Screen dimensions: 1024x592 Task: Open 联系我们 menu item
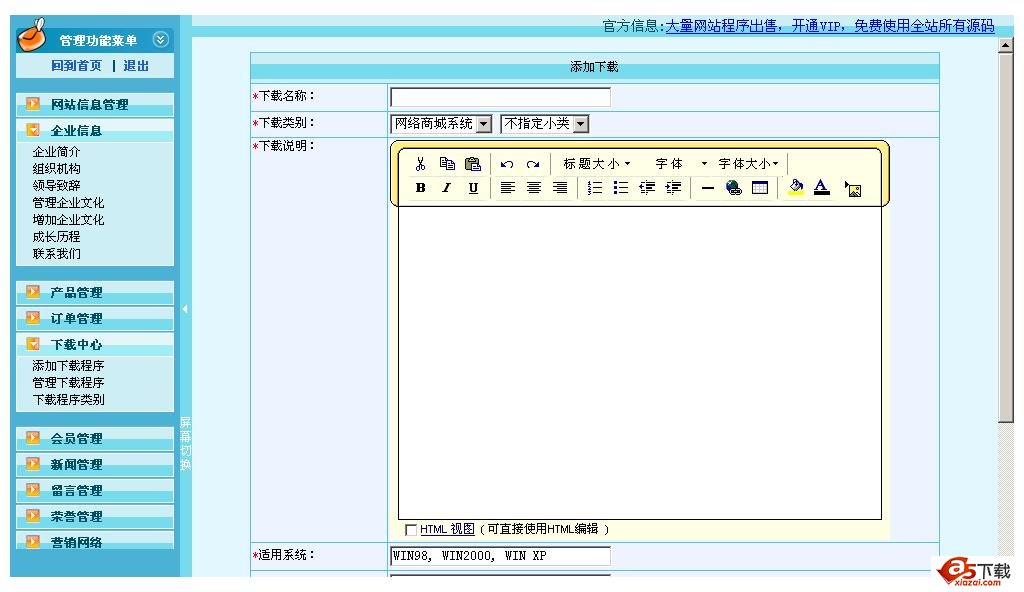tap(56, 254)
